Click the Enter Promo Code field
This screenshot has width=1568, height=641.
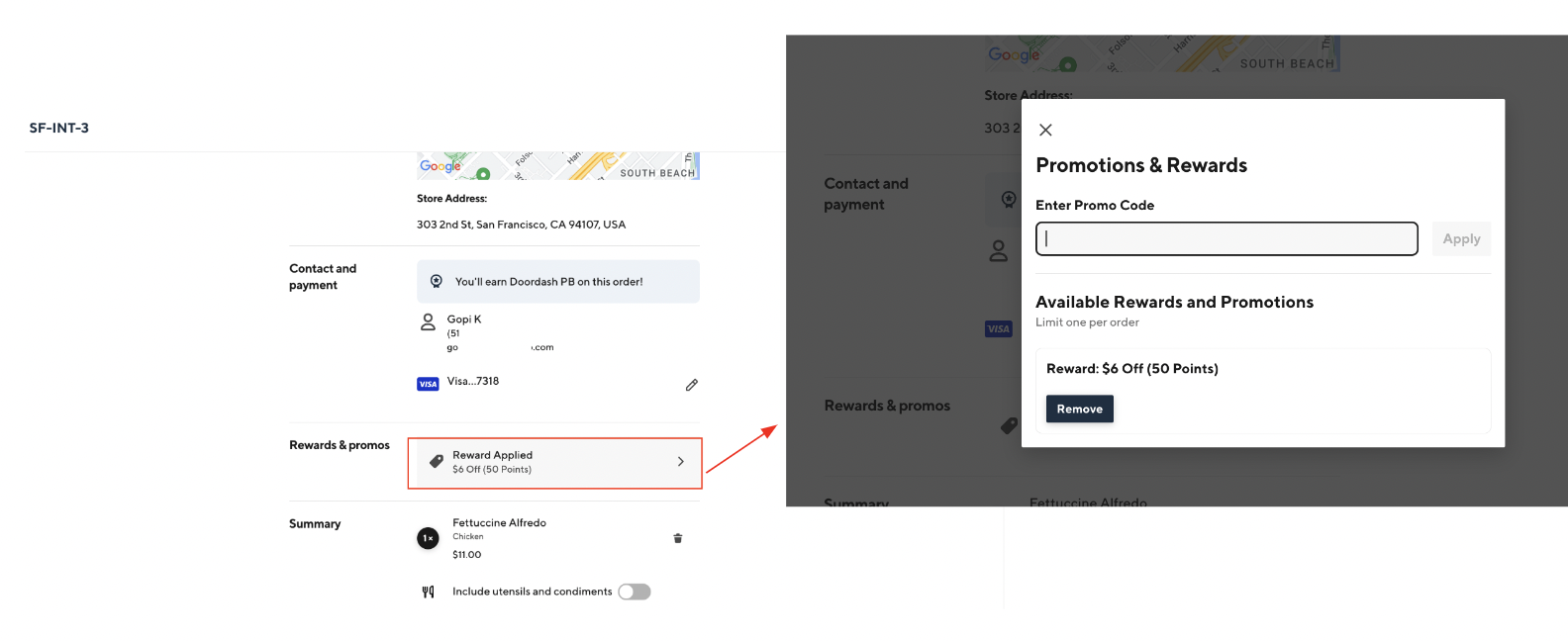1226,238
